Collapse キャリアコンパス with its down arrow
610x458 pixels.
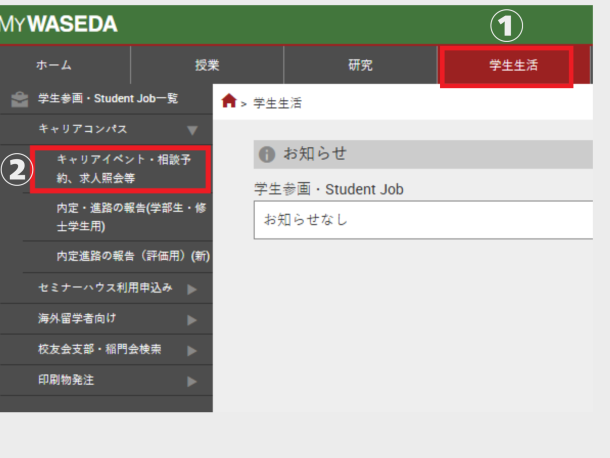192,130
